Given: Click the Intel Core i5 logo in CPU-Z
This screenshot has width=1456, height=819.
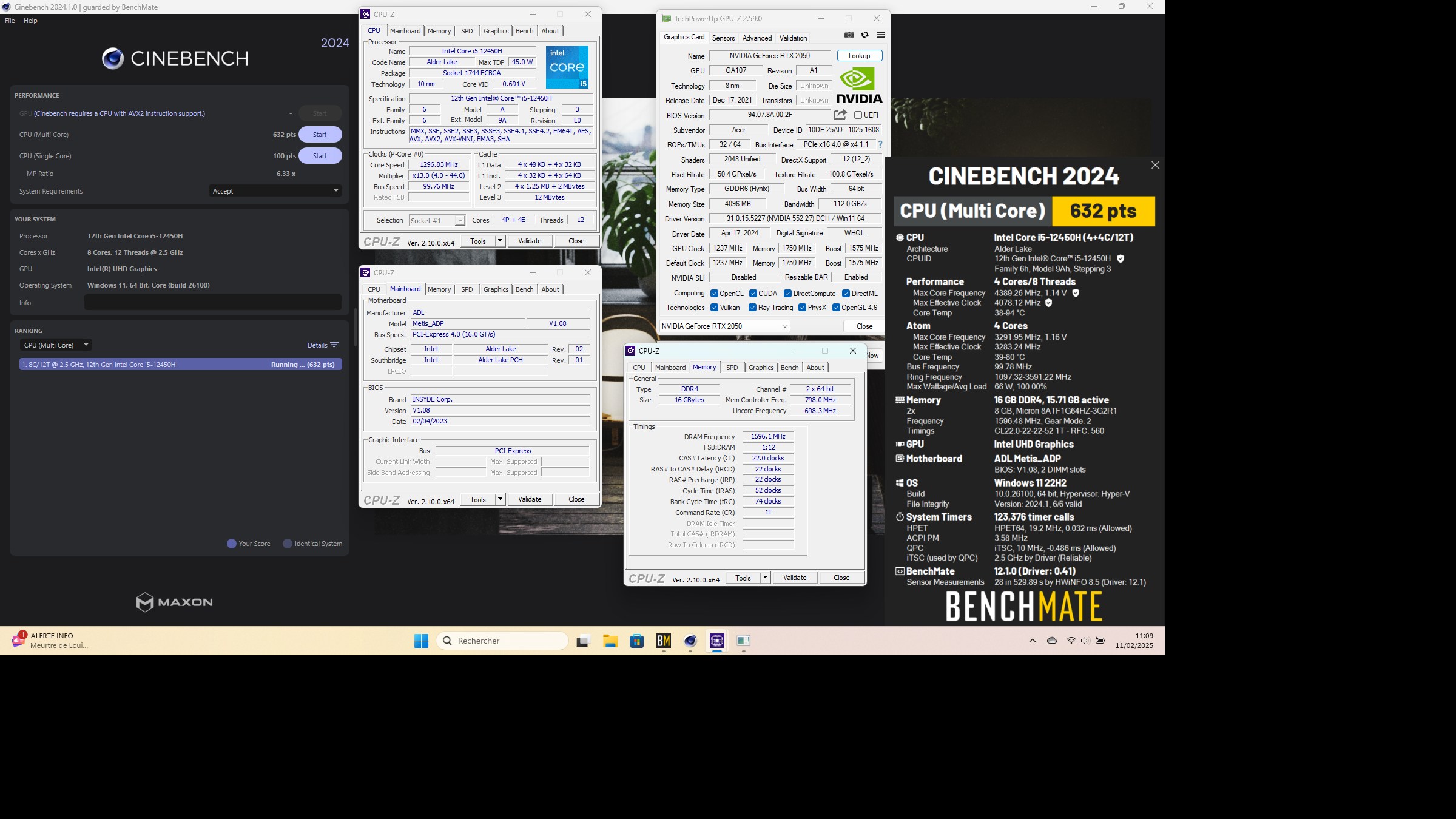Looking at the screenshot, I should (x=567, y=67).
